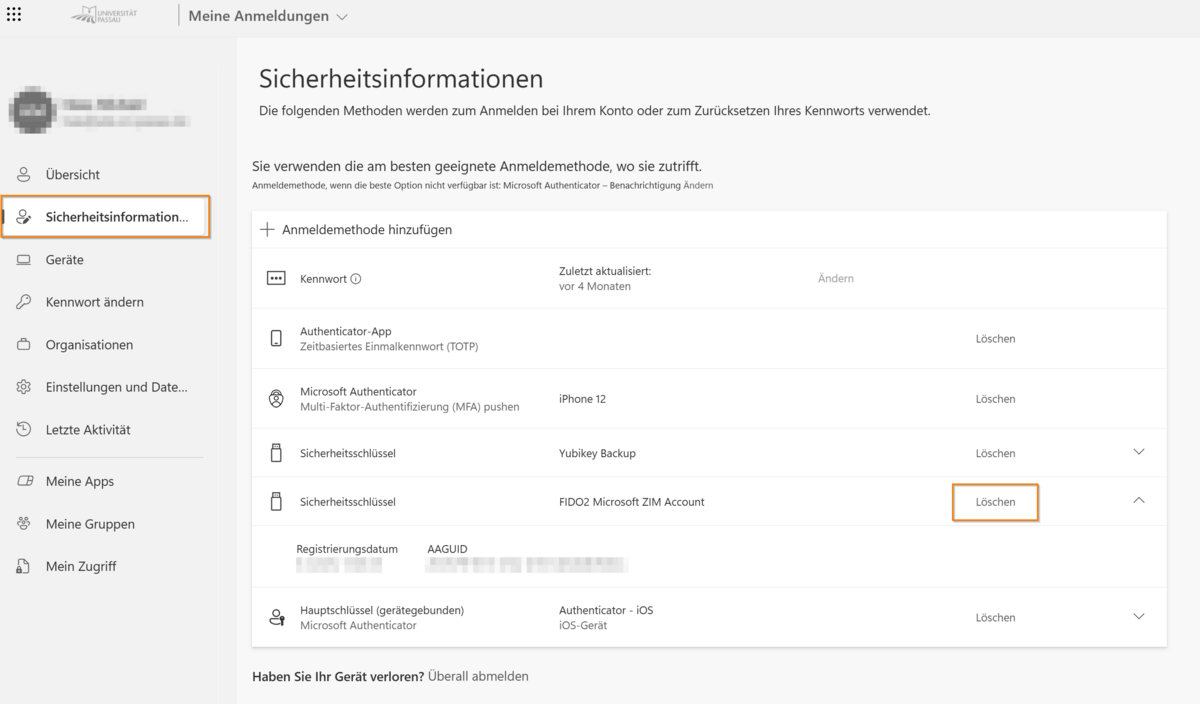Click the user profile avatar
1200x704 pixels.
tap(29, 111)
